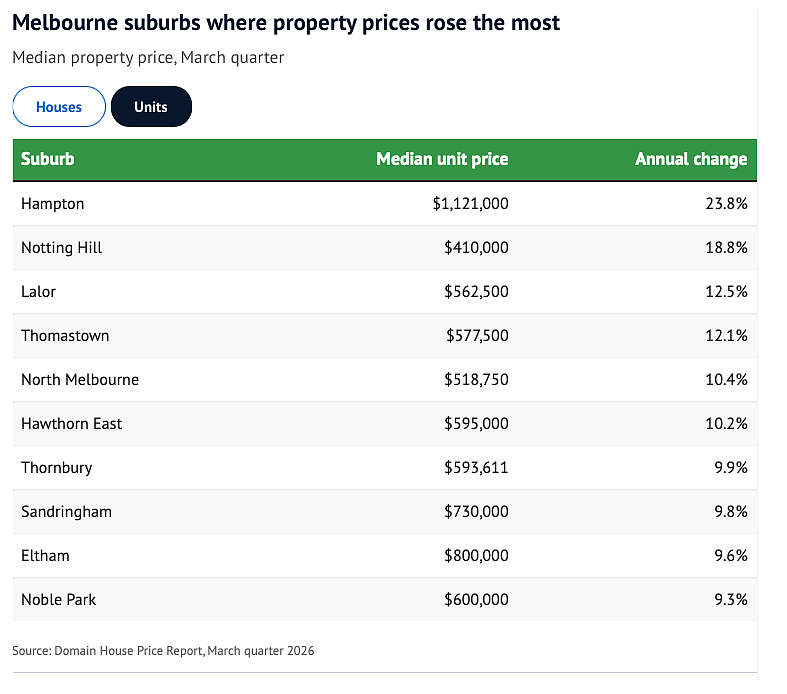The height and width of the screenshot is (694, 787).
Task: Click the Thomastown suburb name
Action: [65, 336]
